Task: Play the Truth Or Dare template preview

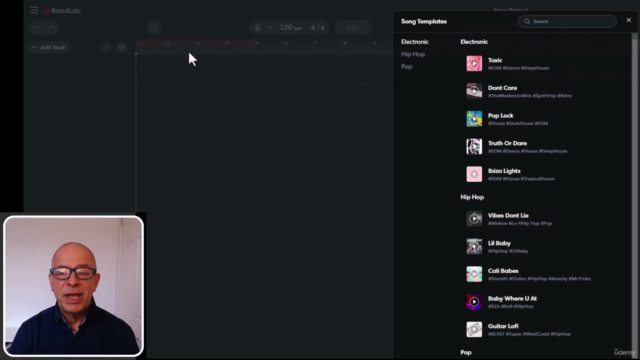Action: 474,147
